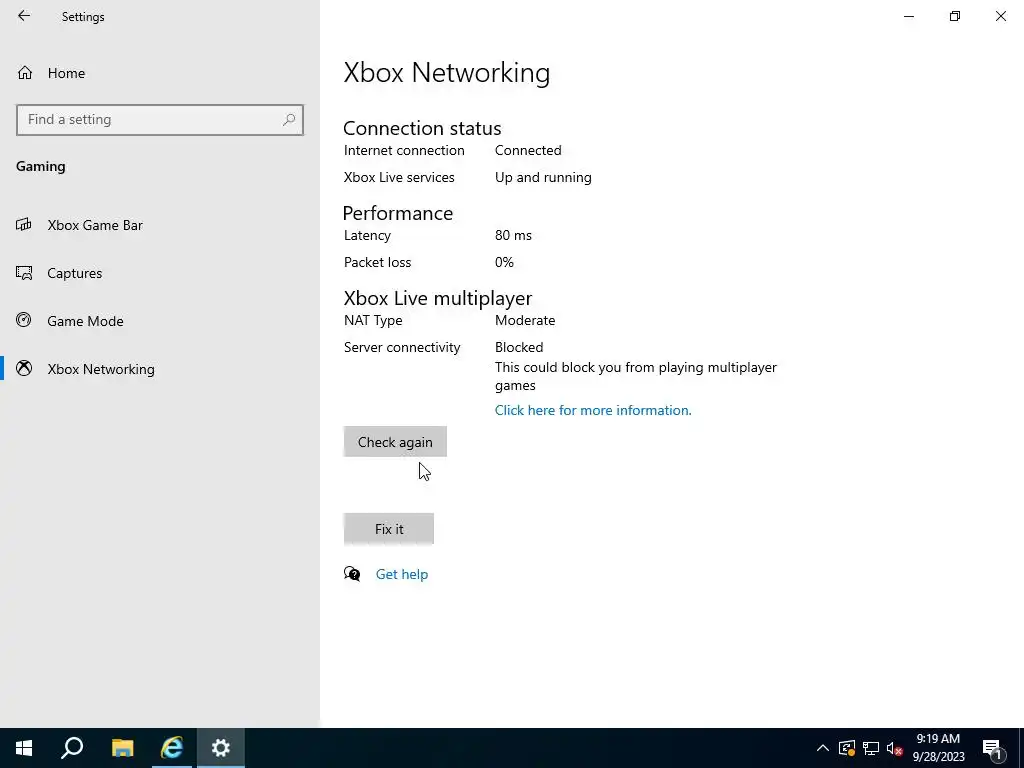Open taskbar Search magnifier

pos(72,748)
